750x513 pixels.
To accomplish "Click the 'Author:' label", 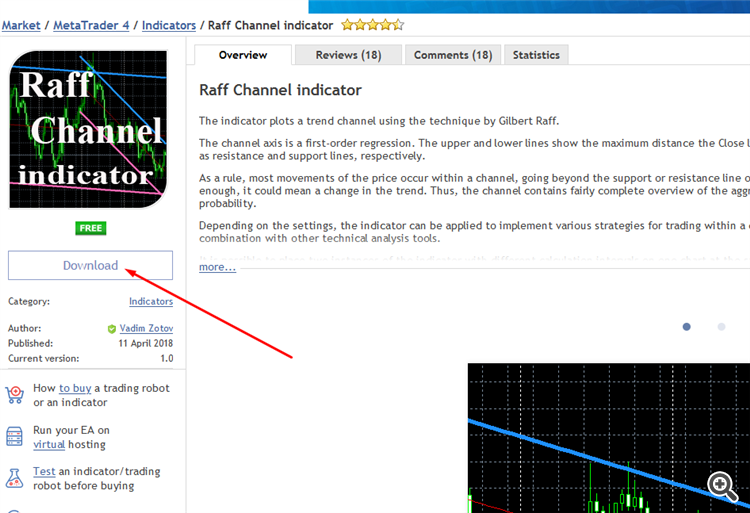I will [x=24, y=328].
